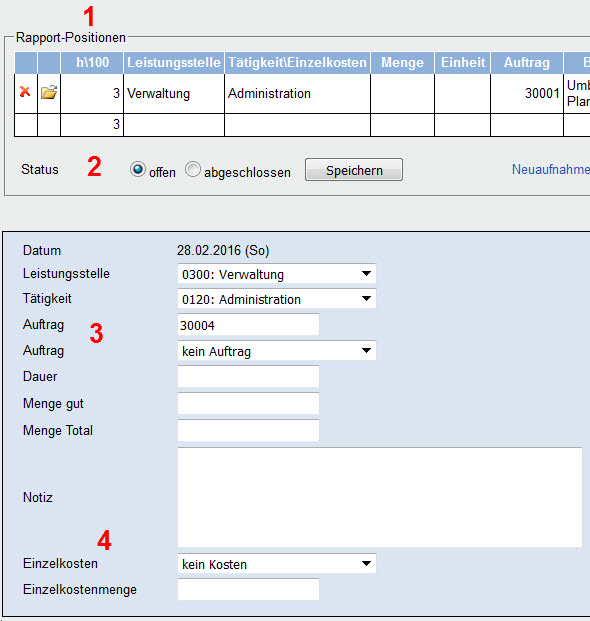Open the Einzelkosten kein Kosten dropdown
Screen dimensions: 590x621
277,564
